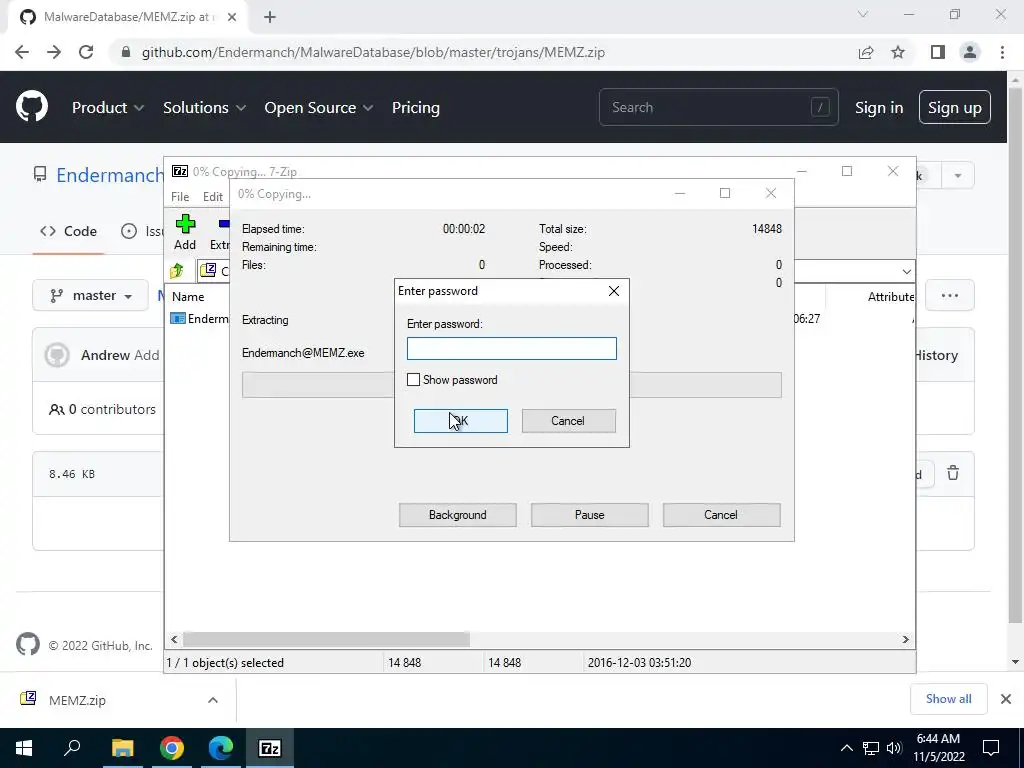Go forward in Chrome browser

54,52
